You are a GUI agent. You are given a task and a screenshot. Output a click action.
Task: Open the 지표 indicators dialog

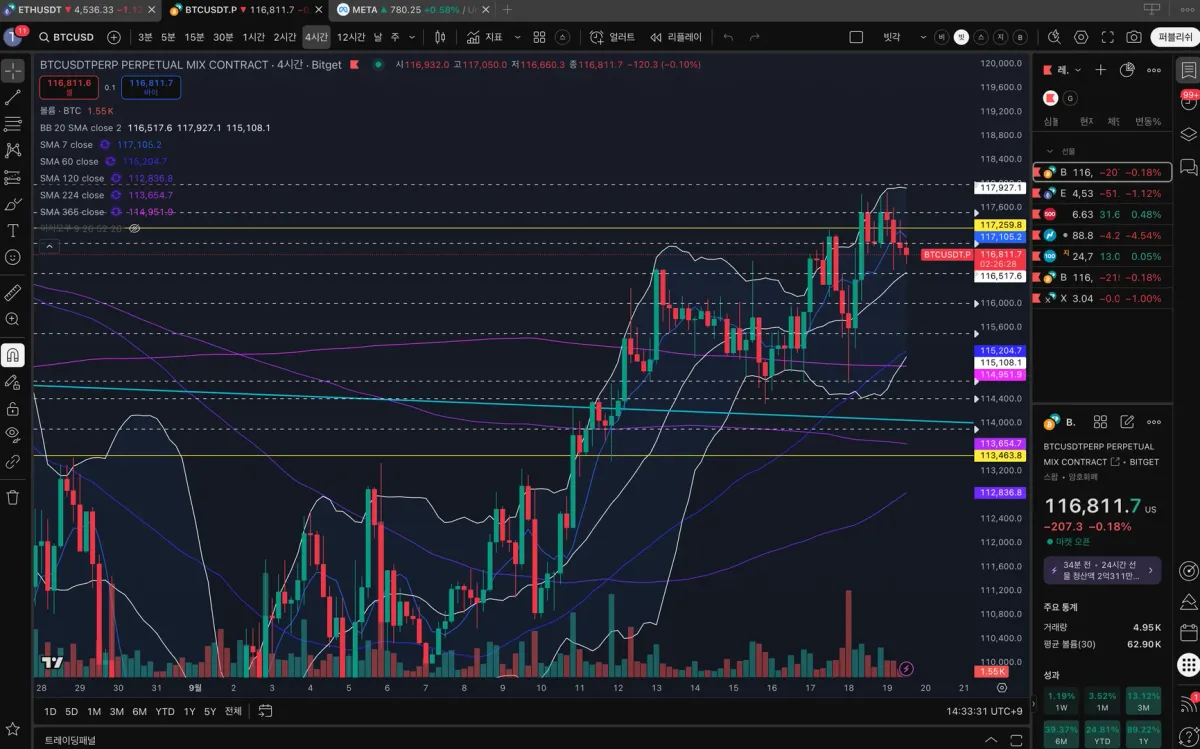(485, 37)
